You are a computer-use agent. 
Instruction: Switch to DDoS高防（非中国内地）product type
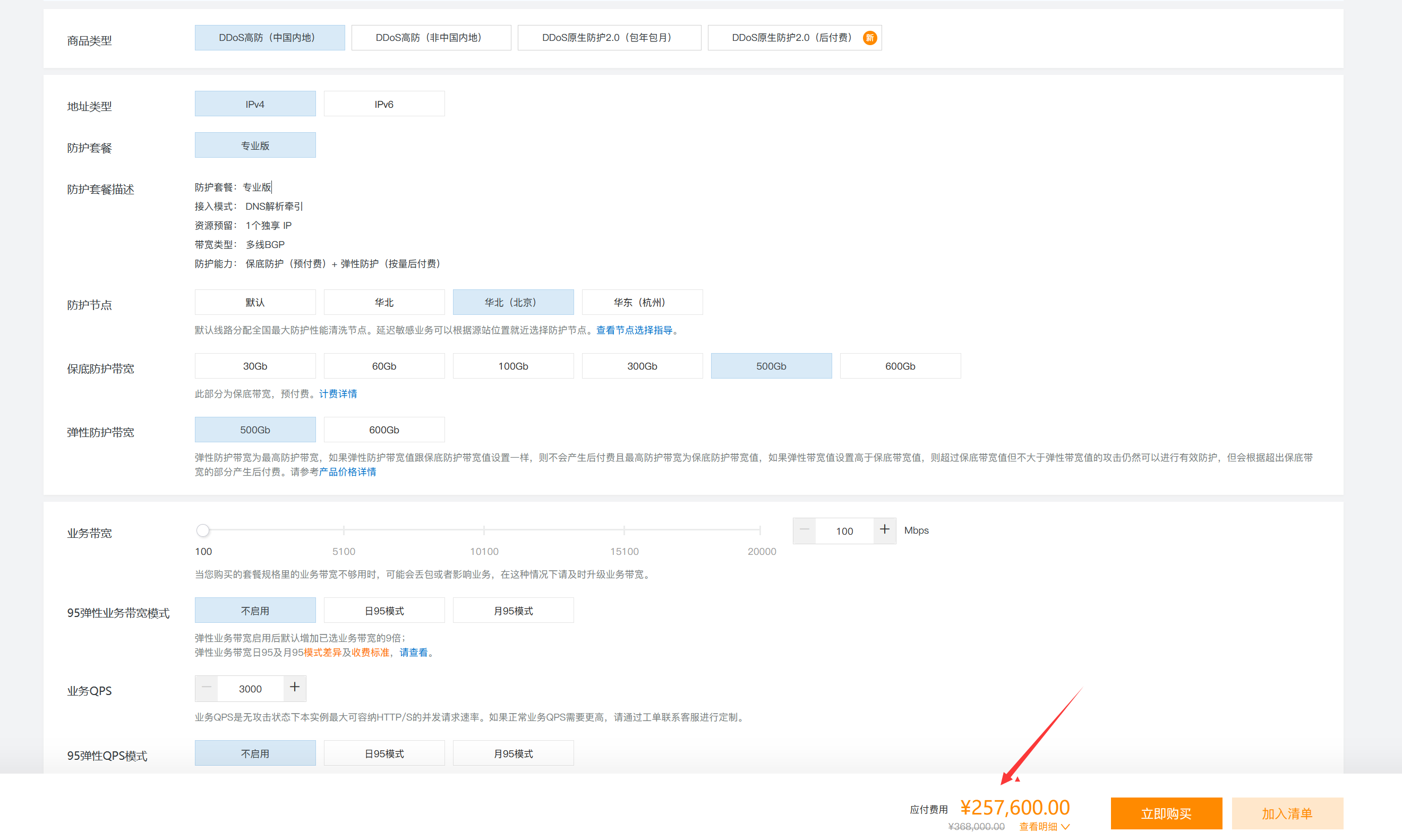(x=430, y=38)
